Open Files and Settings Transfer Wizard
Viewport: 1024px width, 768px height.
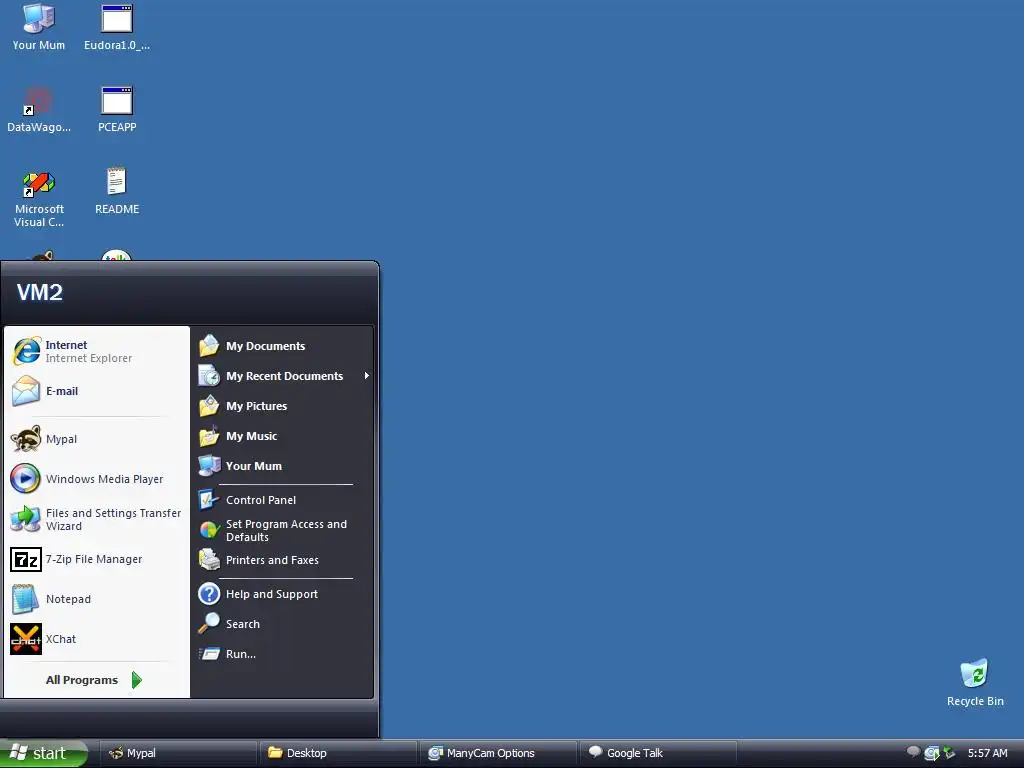(97, 519)
